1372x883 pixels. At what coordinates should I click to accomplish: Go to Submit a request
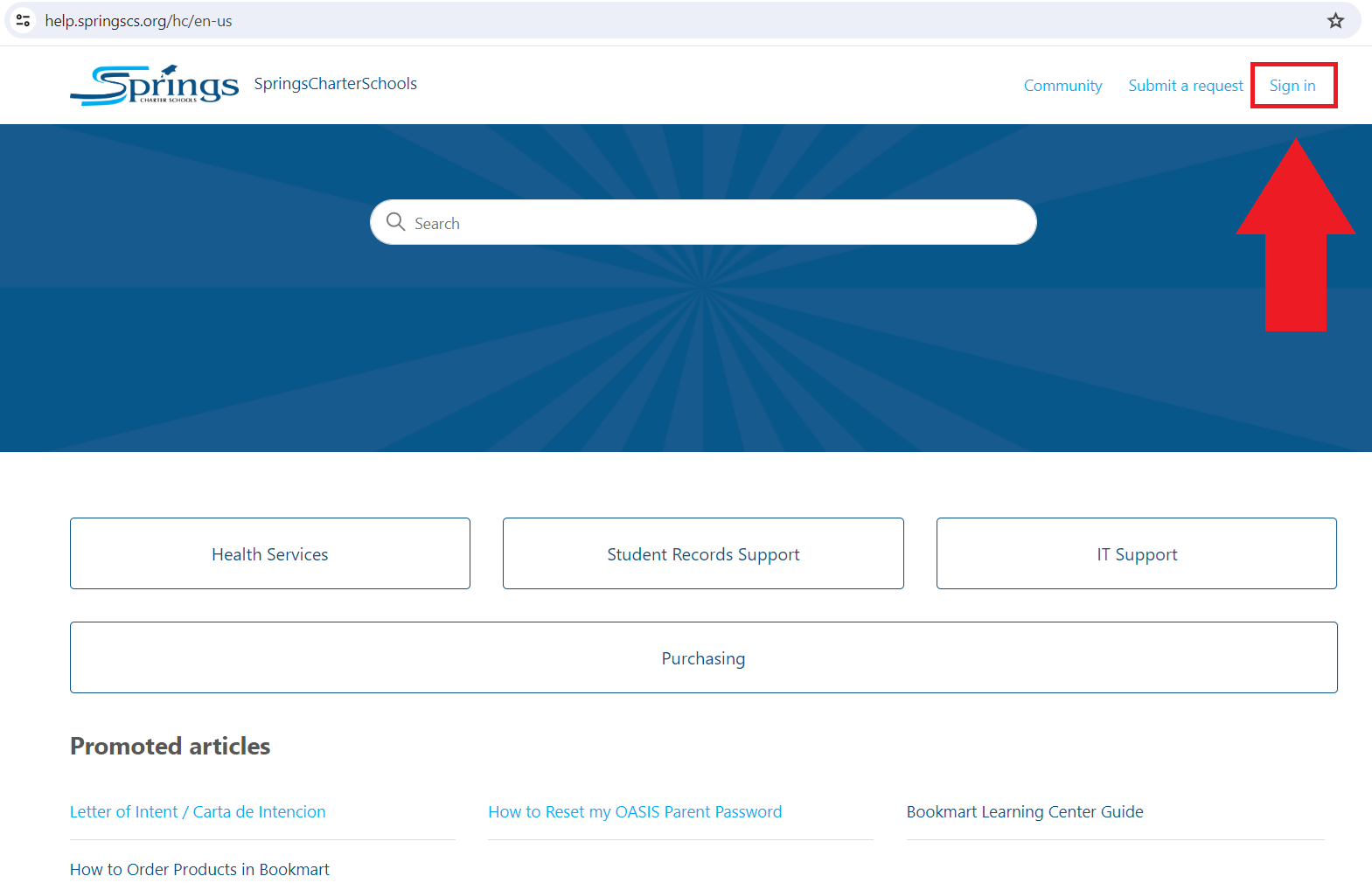coord(1185,86)
